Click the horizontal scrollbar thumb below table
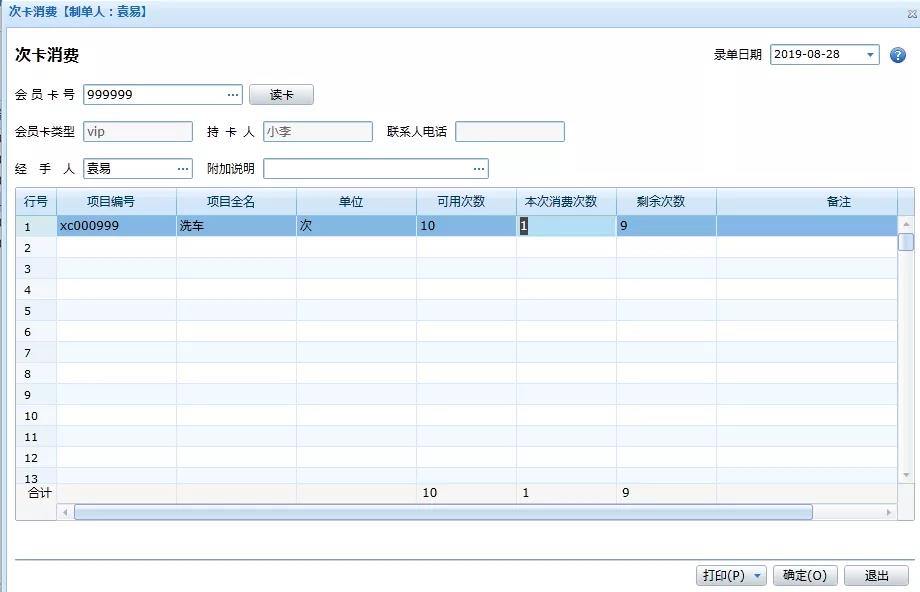Screen dimensions: 920x592 click(x=443, y=512)
